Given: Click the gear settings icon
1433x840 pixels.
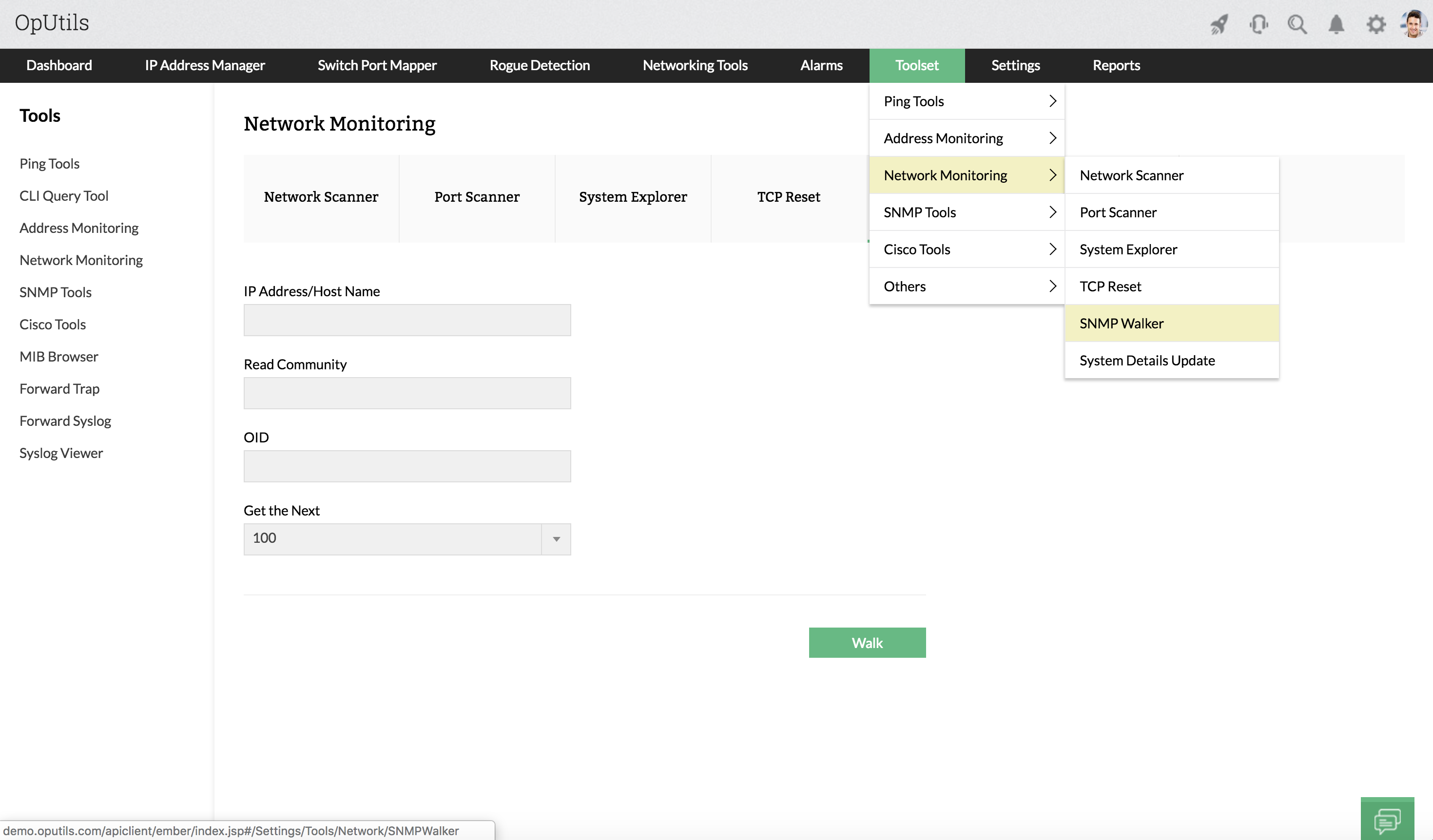Looking at the screenshot, I should click(x=1375, y=24).
